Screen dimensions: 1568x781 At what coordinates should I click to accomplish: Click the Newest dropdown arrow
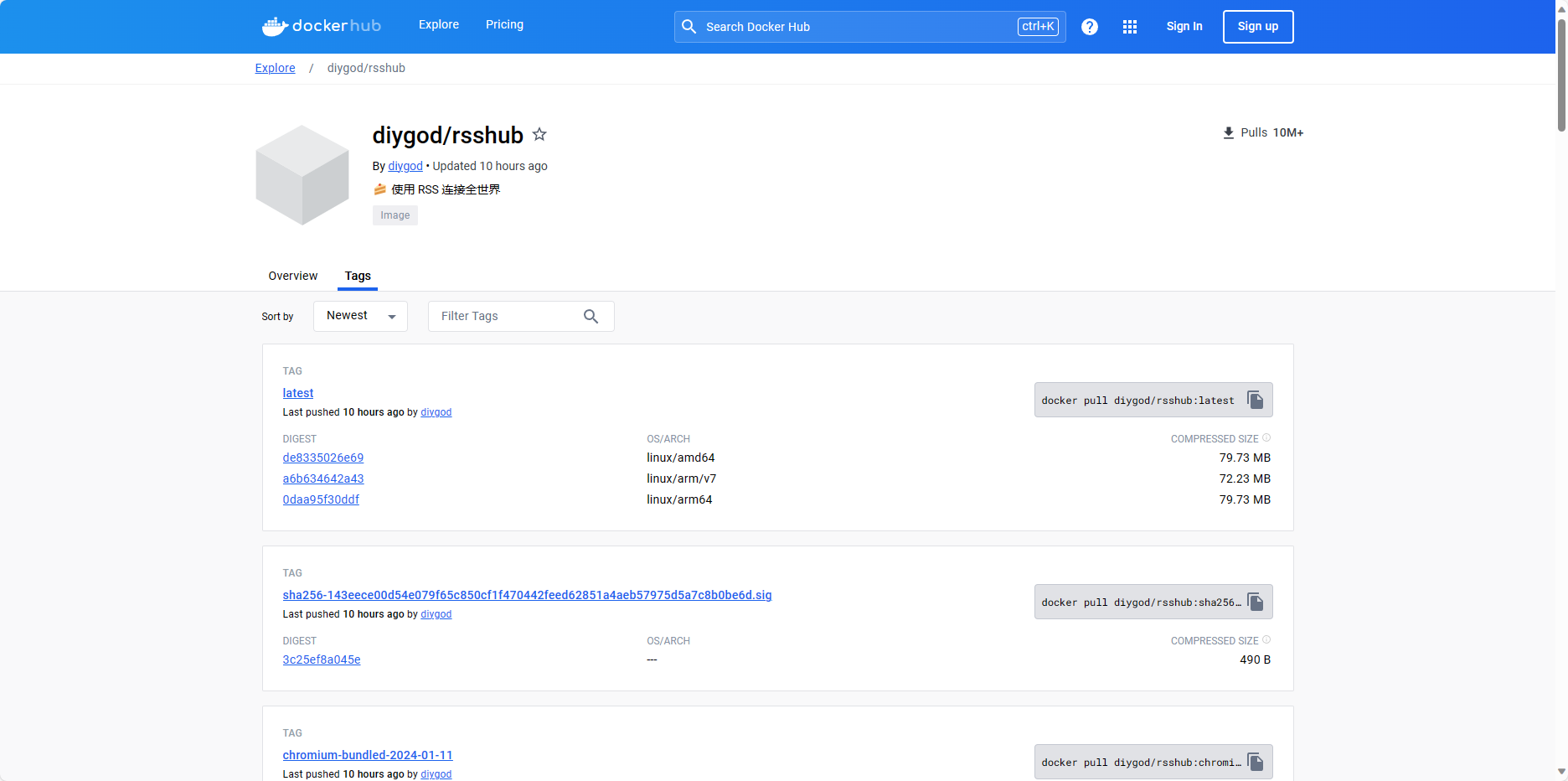coord(391,317)
